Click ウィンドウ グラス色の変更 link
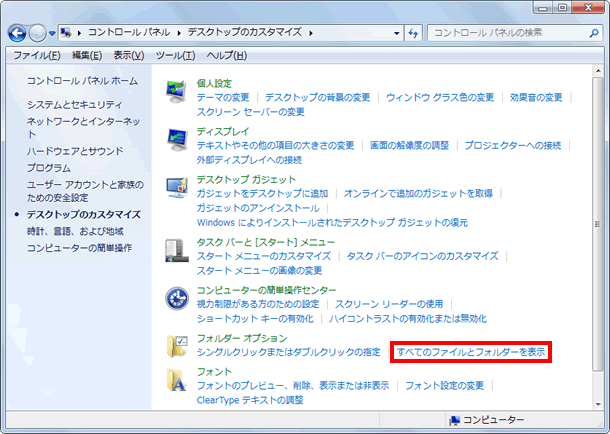 [440, 97]
